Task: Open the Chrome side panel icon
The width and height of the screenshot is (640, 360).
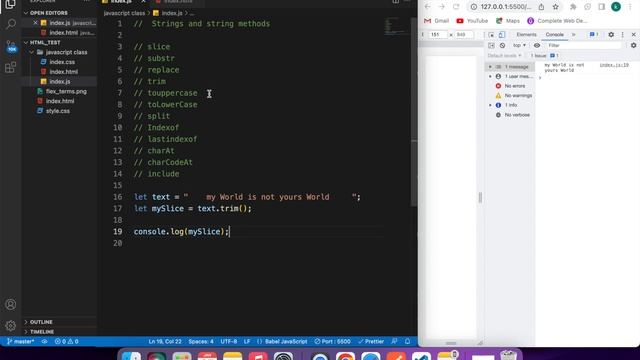Action: [x=602, y=7]
